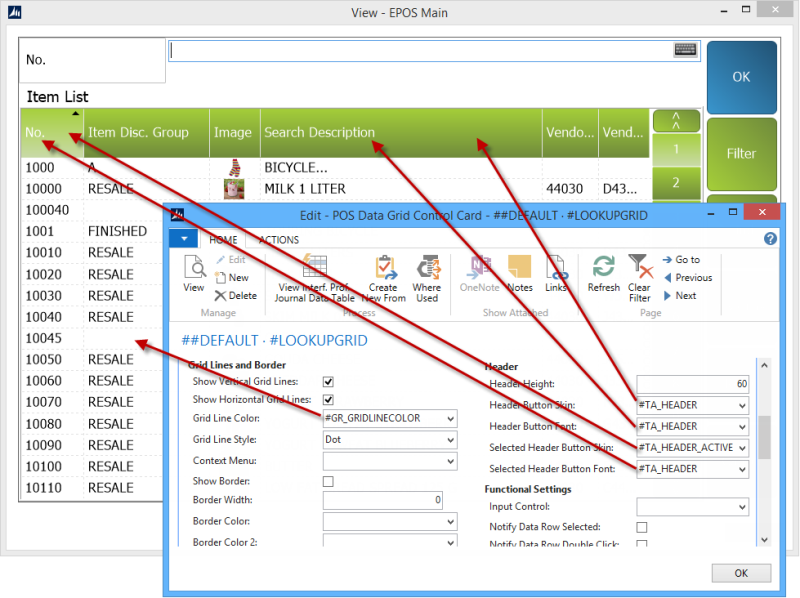Click the Image column header
The height and width of the screenshot is (598, 800).
235,133
